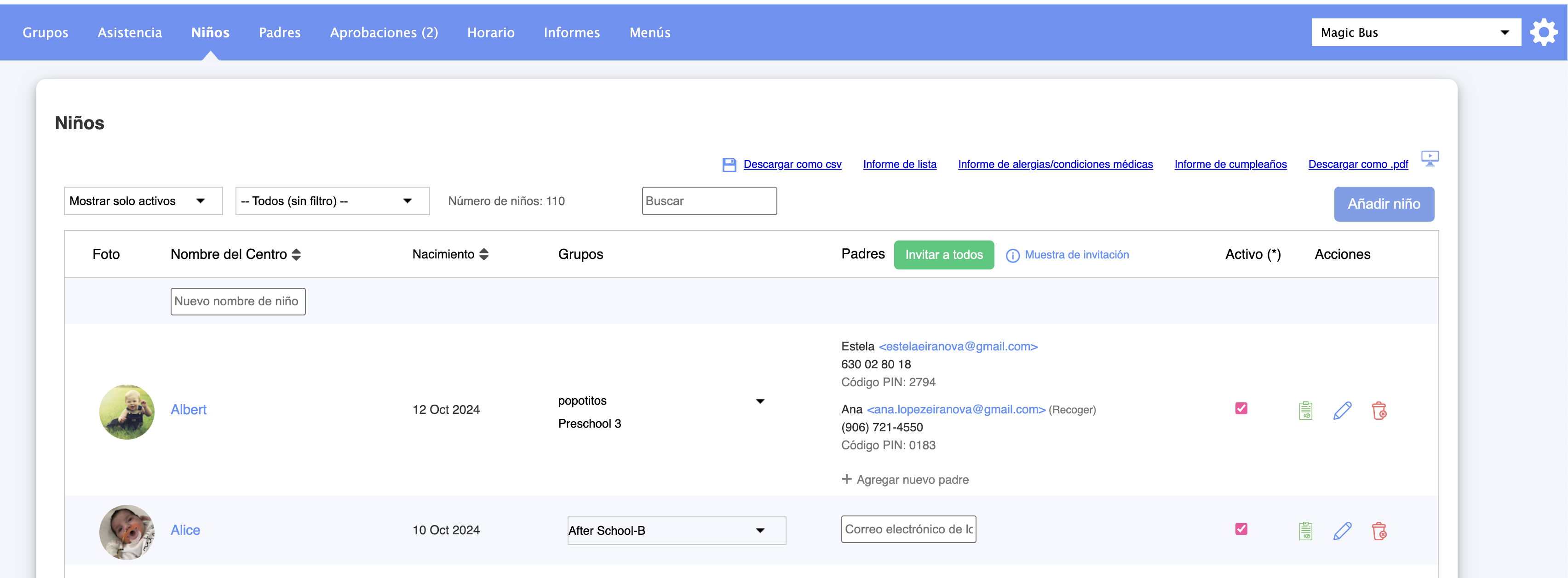Open the settings gear icon
This screenshot has width=1568, height=578.
click(x=1543, y=32)
